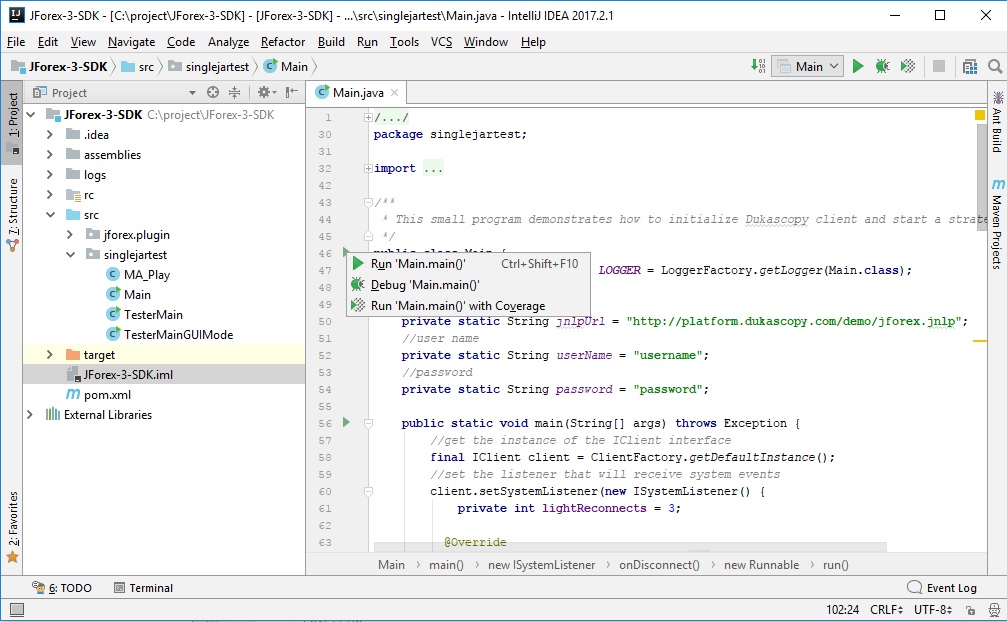Select Debug 'Main.main()' from popup
1007x622 pixels.
(468, 285)
